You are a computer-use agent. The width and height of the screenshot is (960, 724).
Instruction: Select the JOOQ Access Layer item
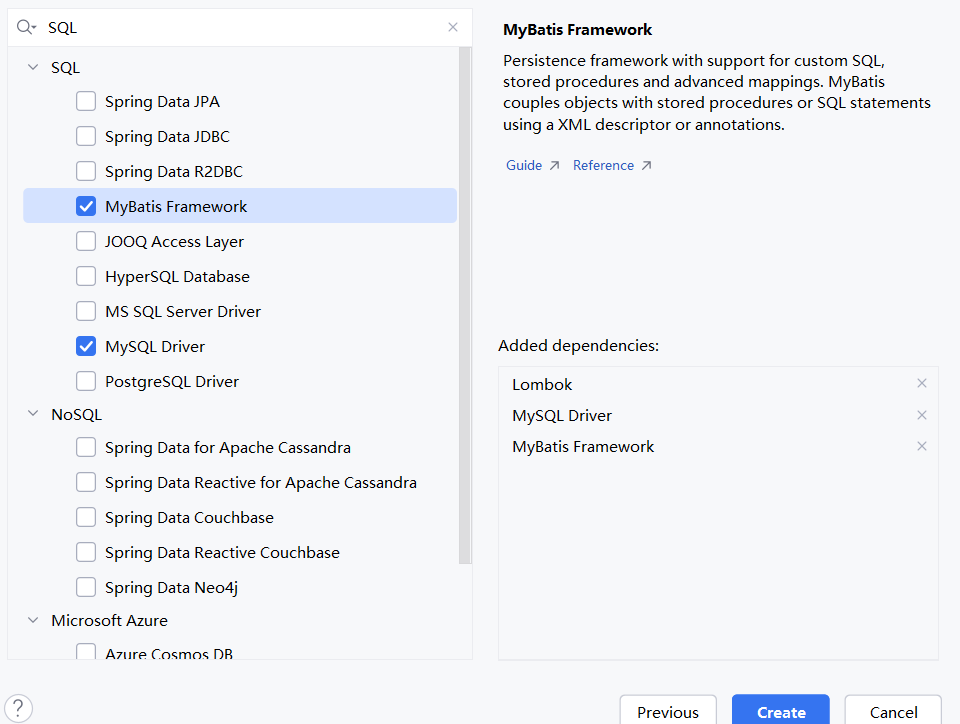click(174, 242)
